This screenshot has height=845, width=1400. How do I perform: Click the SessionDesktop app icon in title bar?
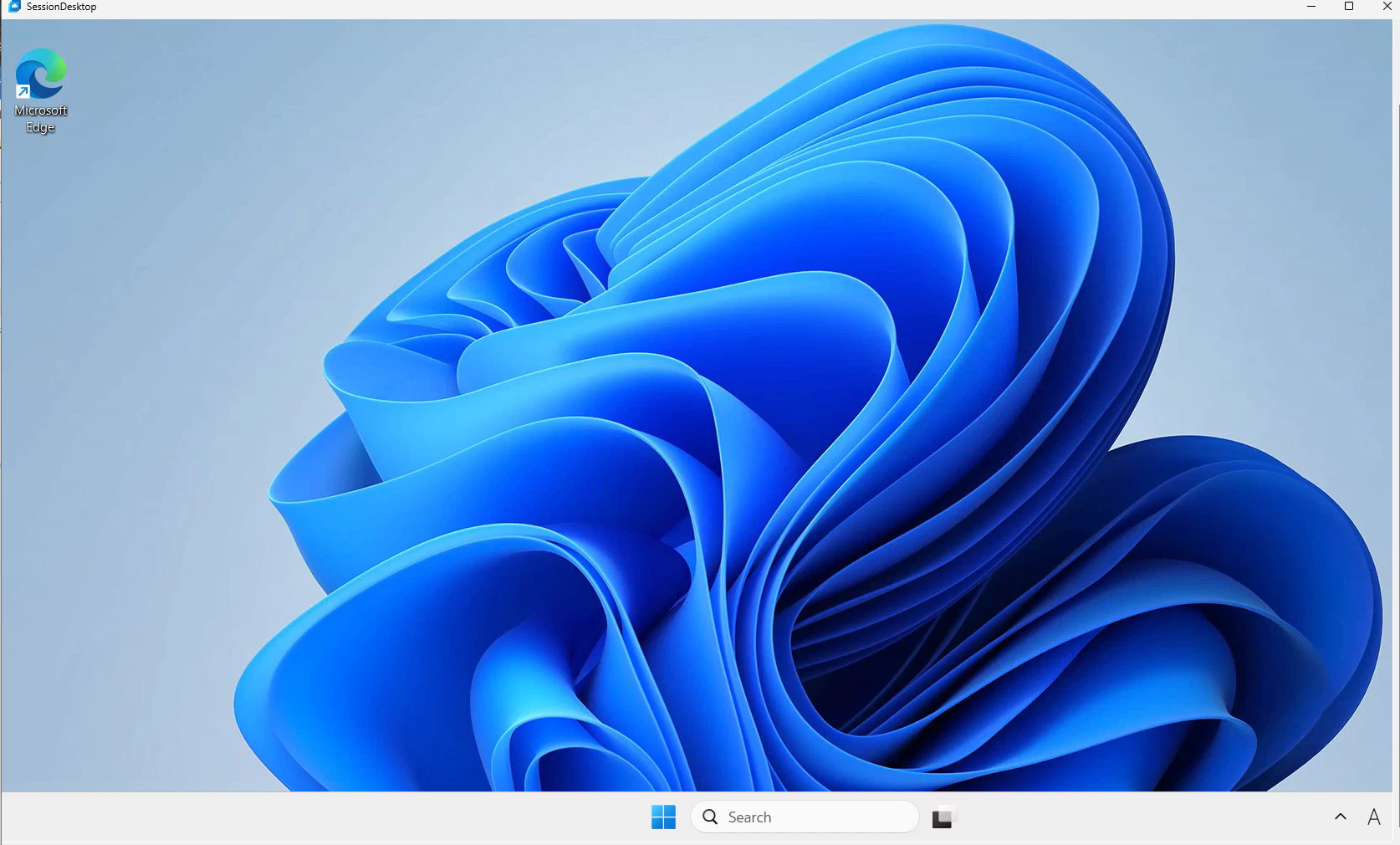click(14, 7)
